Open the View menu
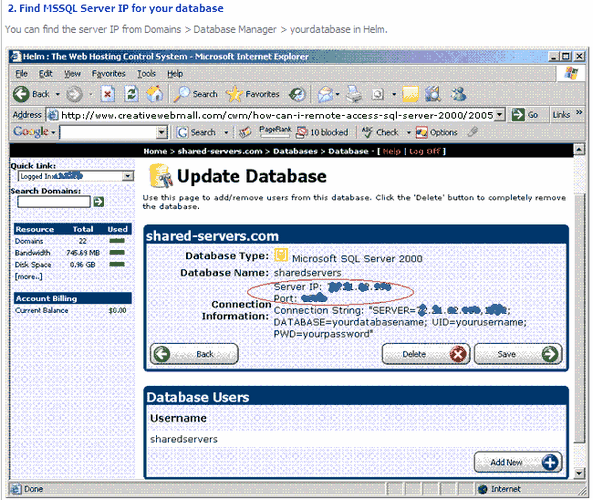 tap(72, 73)
